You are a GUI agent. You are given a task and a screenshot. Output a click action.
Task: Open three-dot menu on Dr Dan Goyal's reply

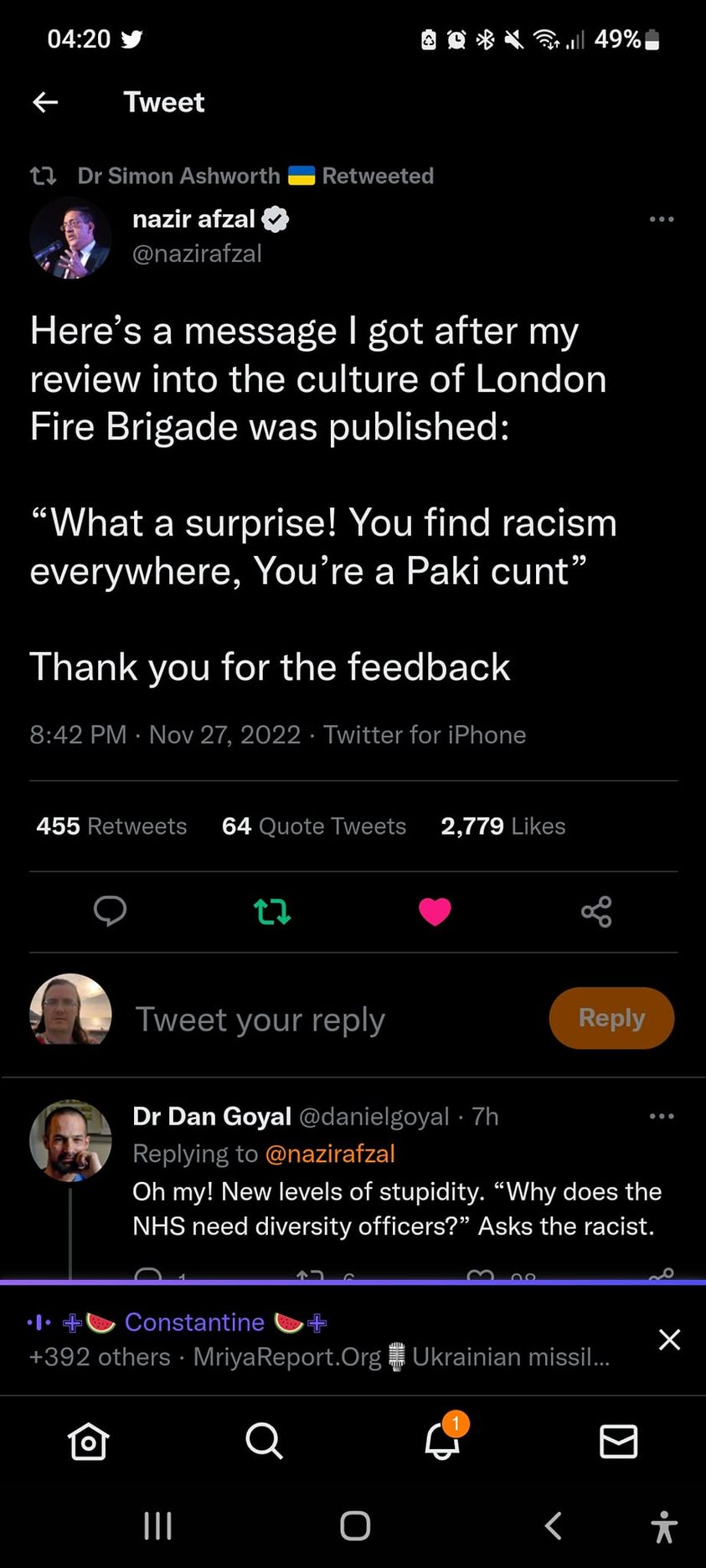661,1116
